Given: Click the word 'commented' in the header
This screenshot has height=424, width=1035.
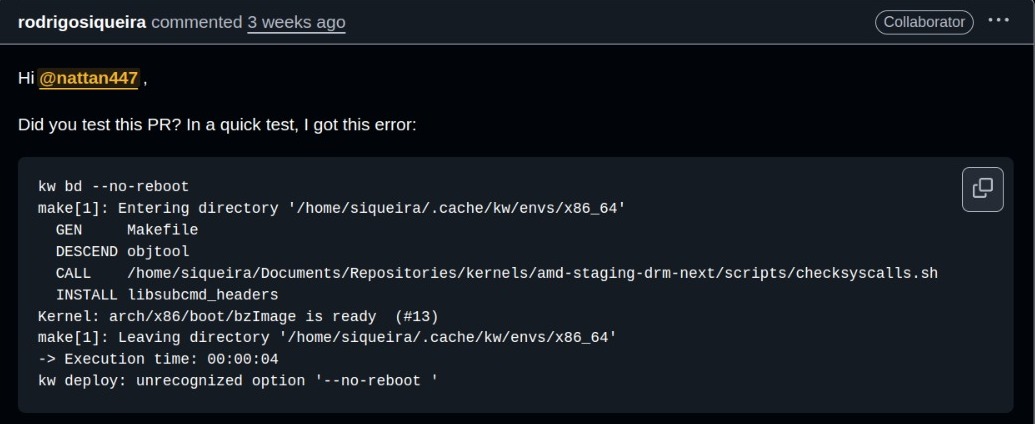Looking at the screenshot, I should [x=197, y=22].
